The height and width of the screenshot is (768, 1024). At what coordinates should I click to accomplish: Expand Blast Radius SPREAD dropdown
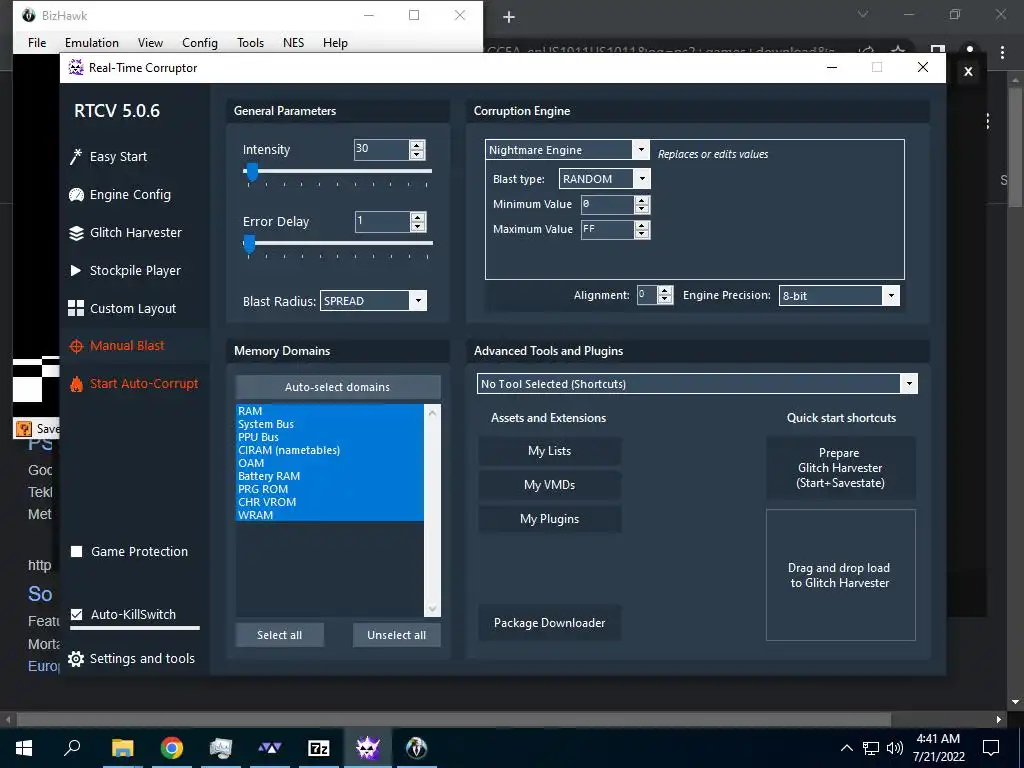[418, 300]
